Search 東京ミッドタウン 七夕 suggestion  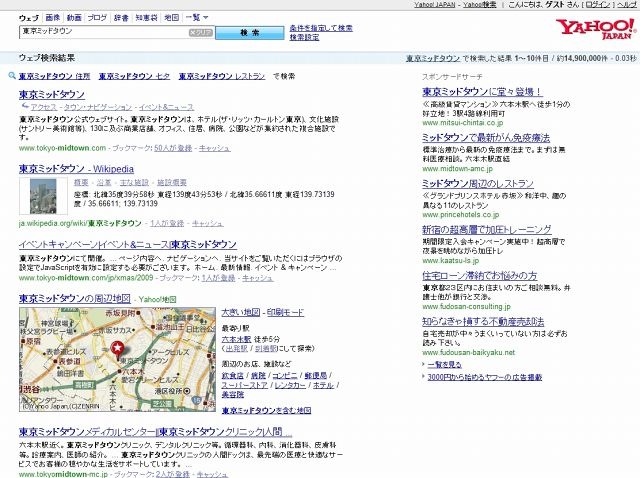(x=134, y=76)
